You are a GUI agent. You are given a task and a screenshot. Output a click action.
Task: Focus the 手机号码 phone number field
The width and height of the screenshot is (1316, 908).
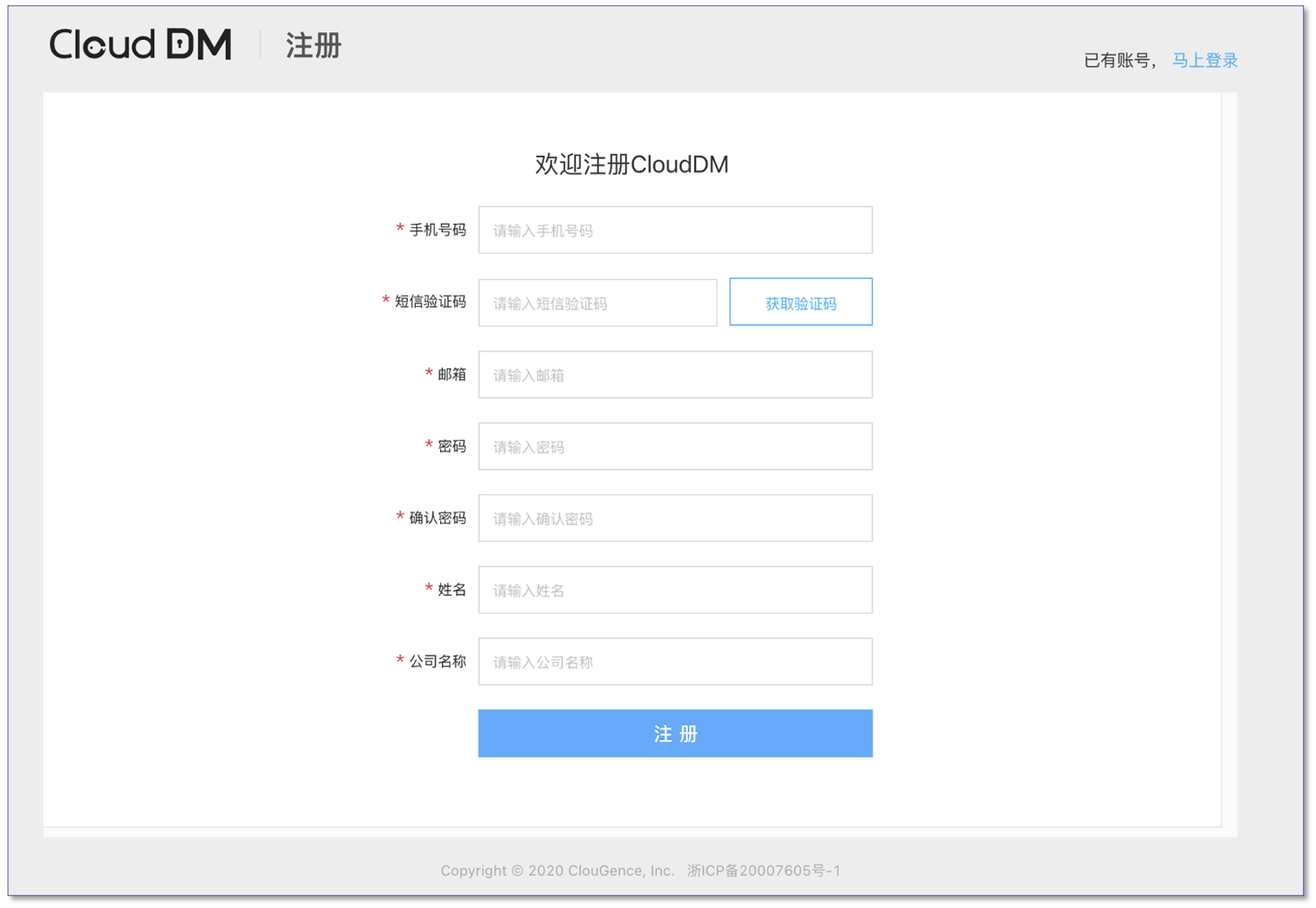tap(675, 230)
